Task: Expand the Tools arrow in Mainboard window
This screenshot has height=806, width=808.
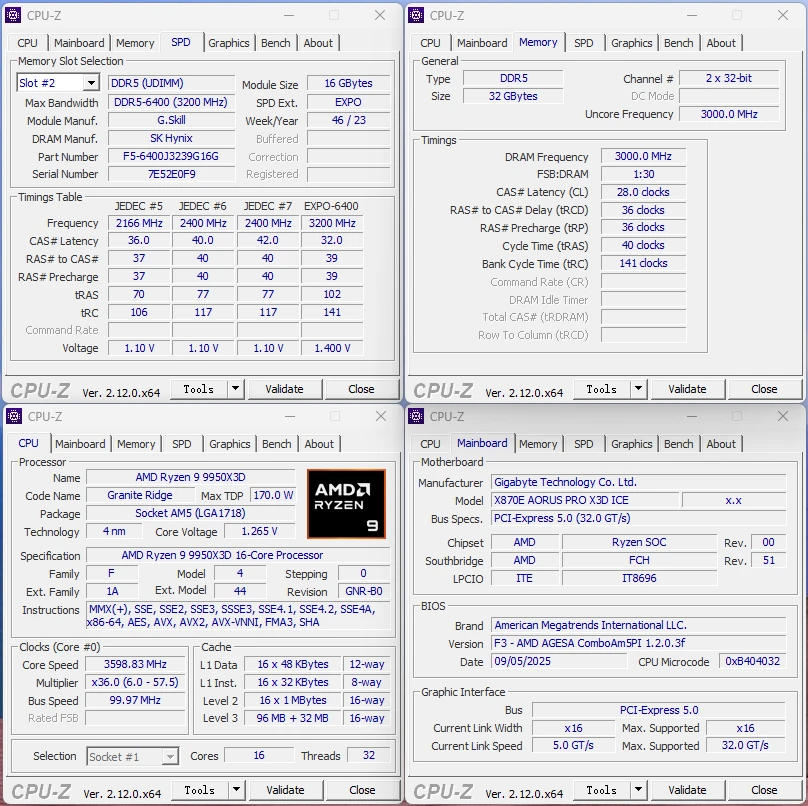Action: [x=638, y=790]
